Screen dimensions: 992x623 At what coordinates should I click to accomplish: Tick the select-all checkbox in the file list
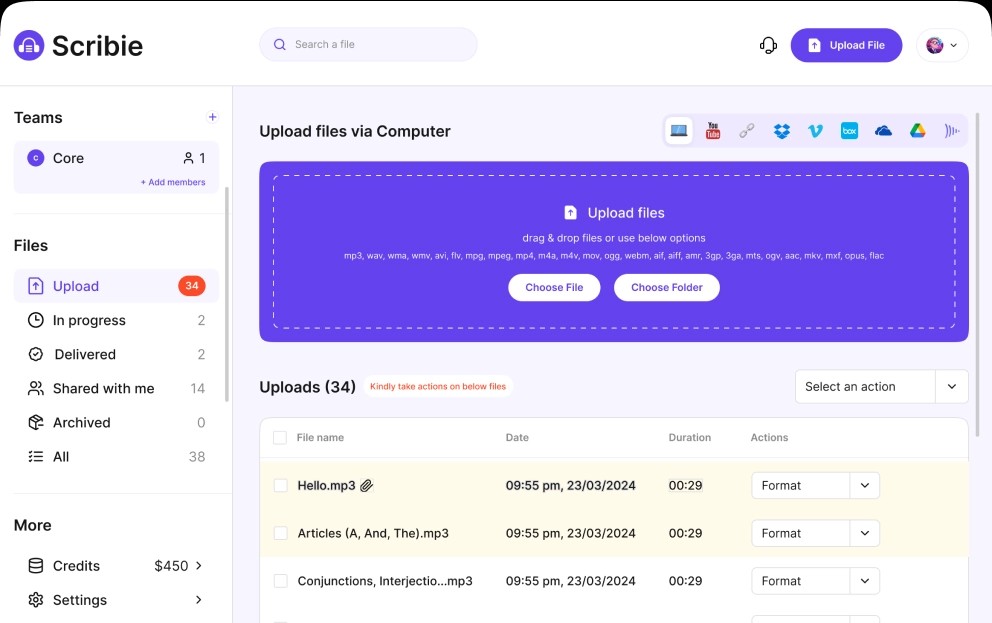click(x=280, y=437)
